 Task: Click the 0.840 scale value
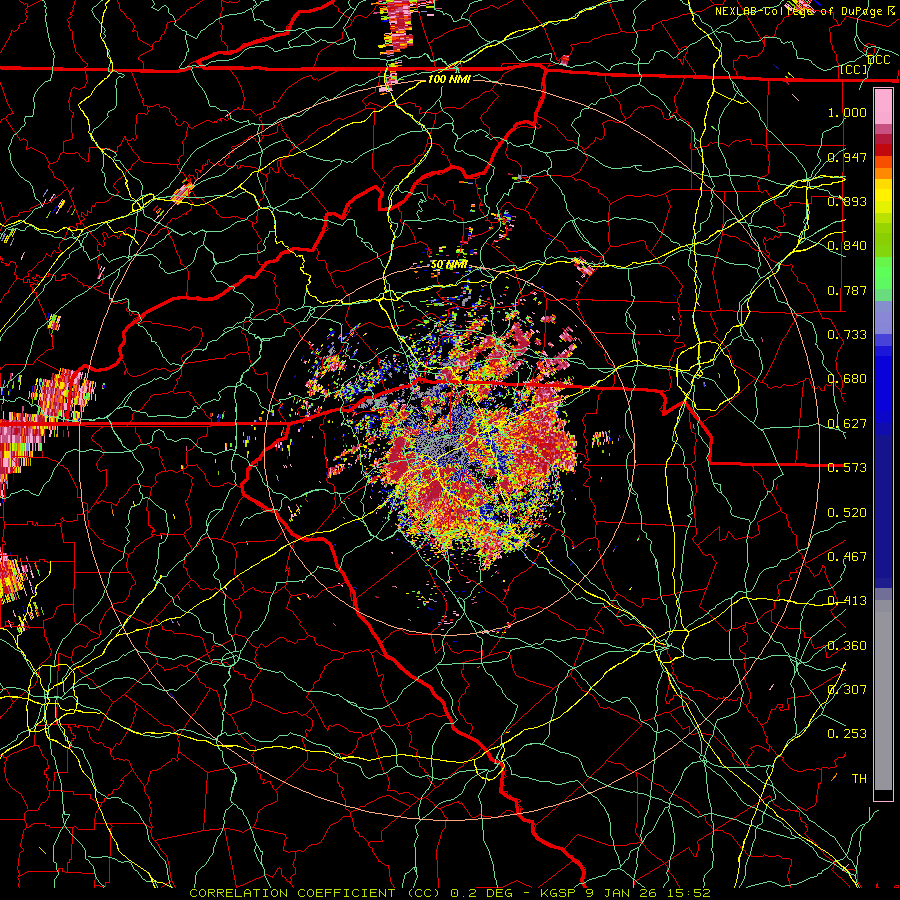pos(847,245)
